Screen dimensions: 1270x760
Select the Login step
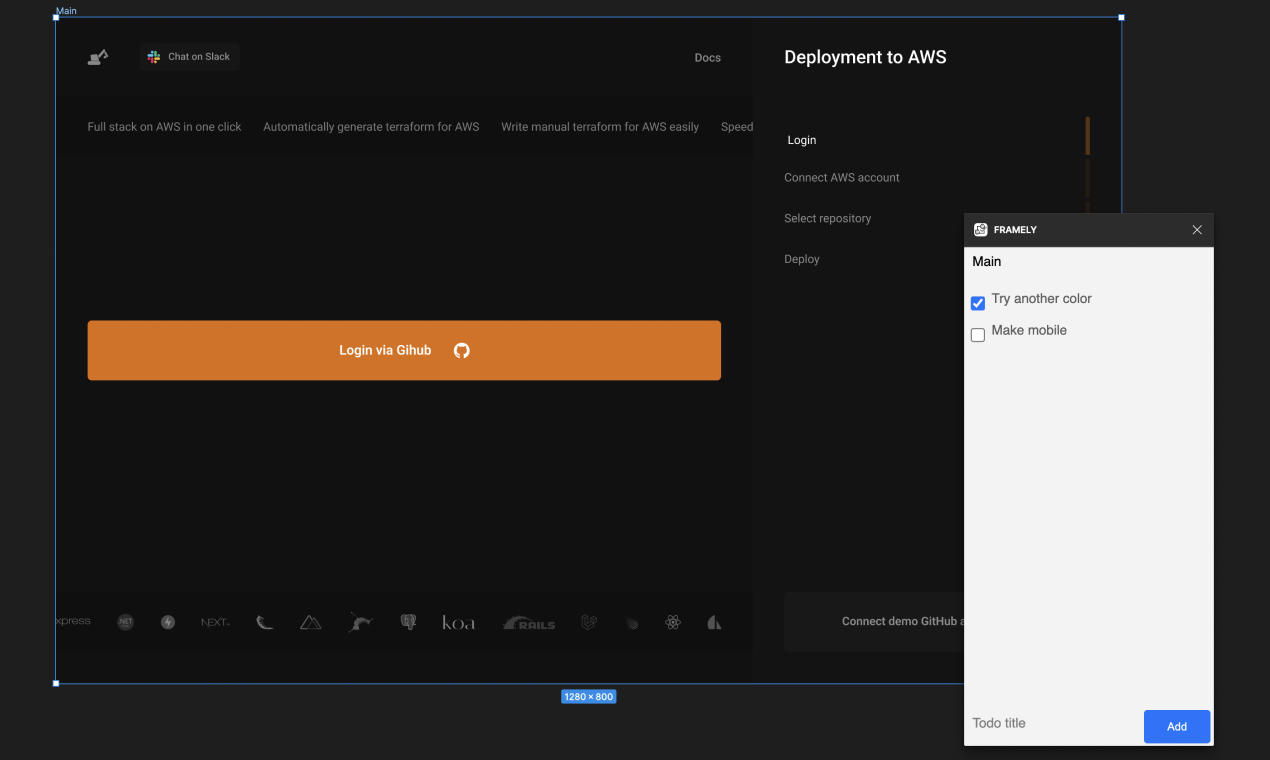802,140
